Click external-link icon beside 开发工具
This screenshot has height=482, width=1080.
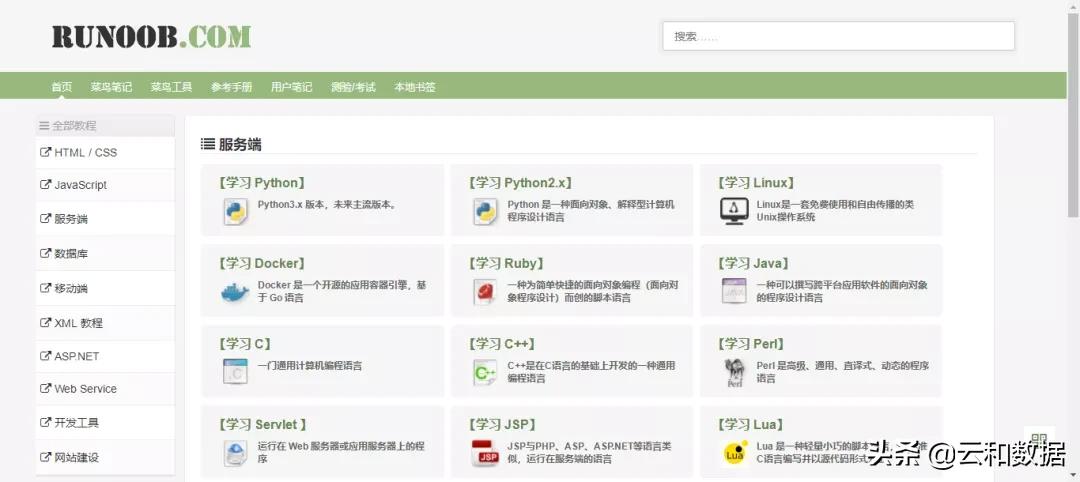[x=45, y=422]
